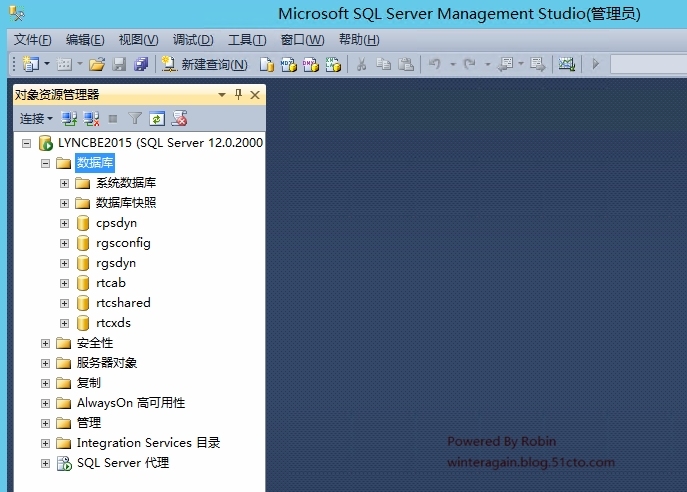Expand the rtcshared database node
687x492 pixels.
(x=64, y=303)
